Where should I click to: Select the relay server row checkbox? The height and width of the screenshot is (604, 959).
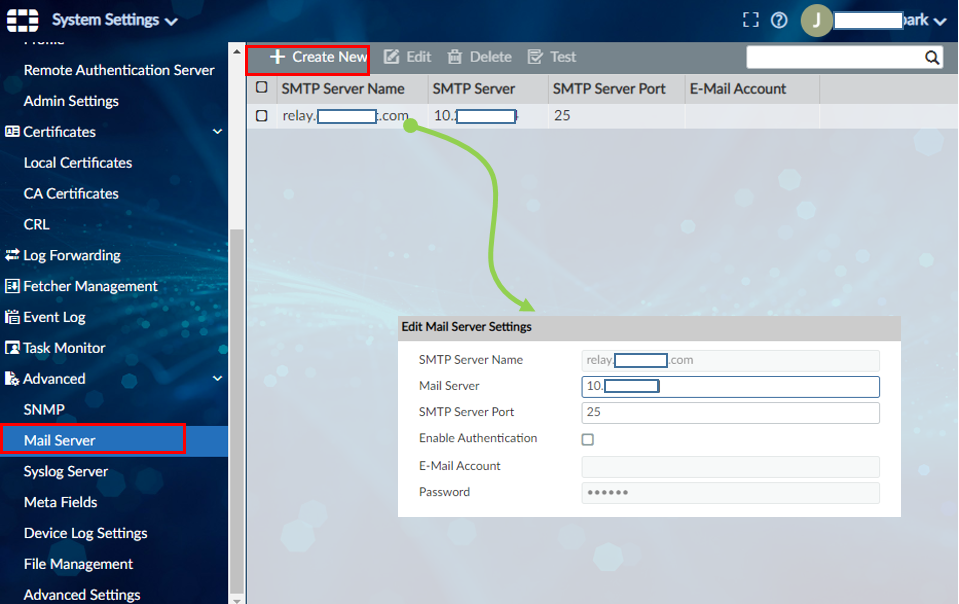[x=262, y=116]
